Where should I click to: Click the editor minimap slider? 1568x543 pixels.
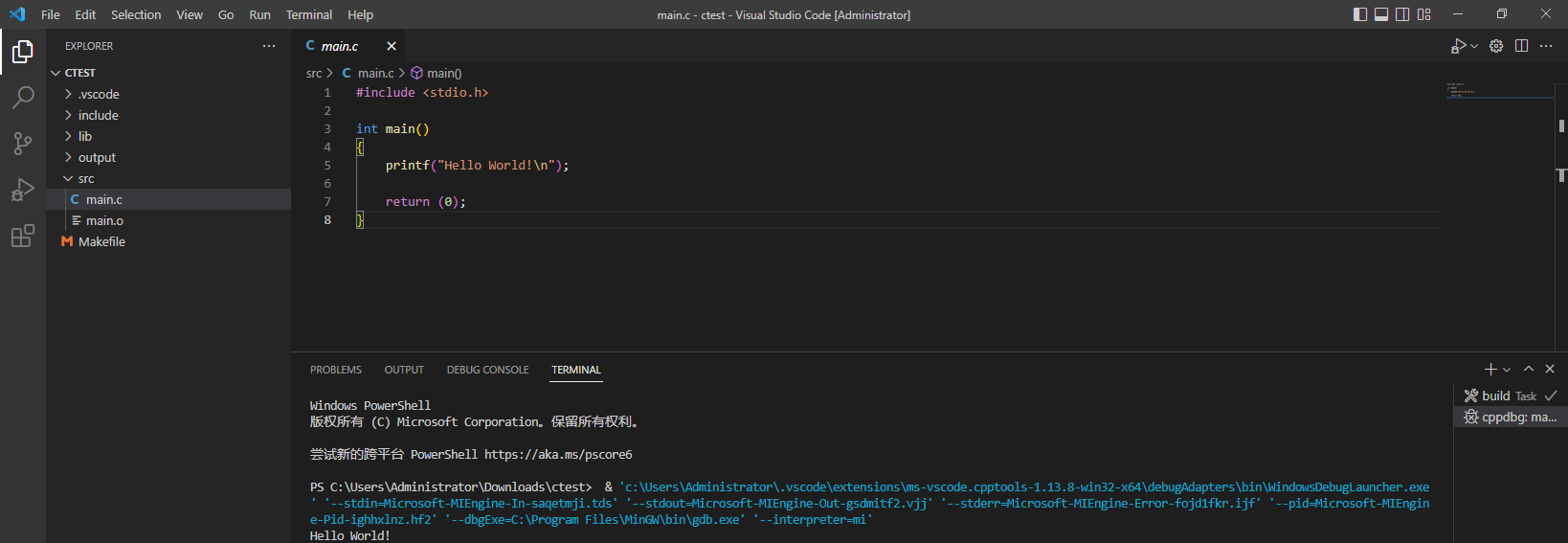(1501, 91)
